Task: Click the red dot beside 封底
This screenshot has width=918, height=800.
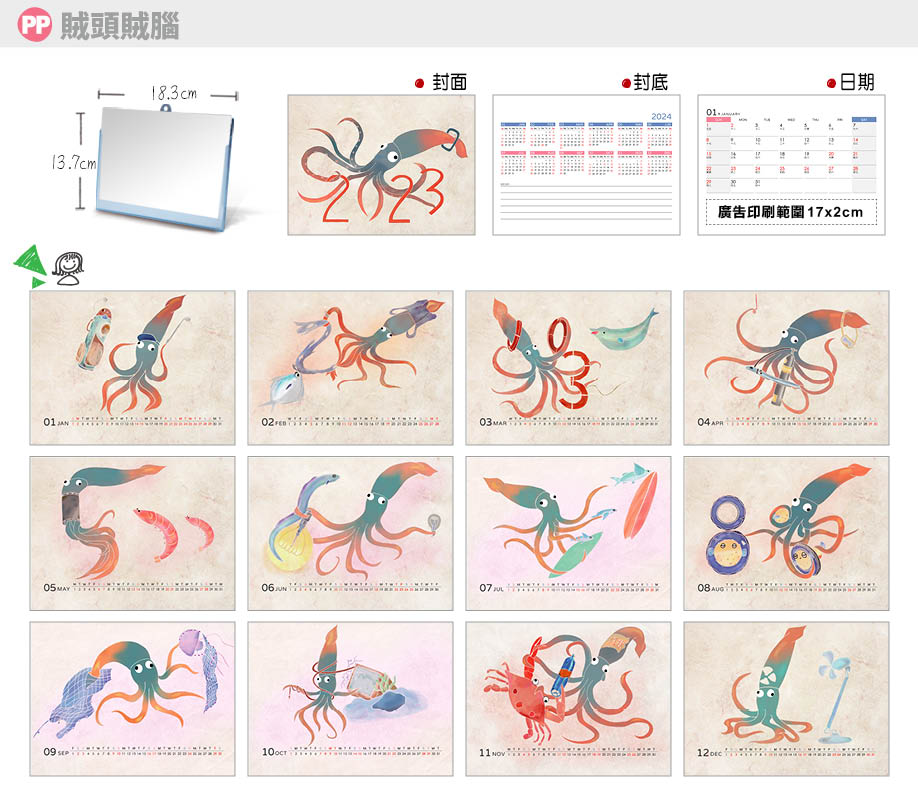Action: [x=626, y=84]
